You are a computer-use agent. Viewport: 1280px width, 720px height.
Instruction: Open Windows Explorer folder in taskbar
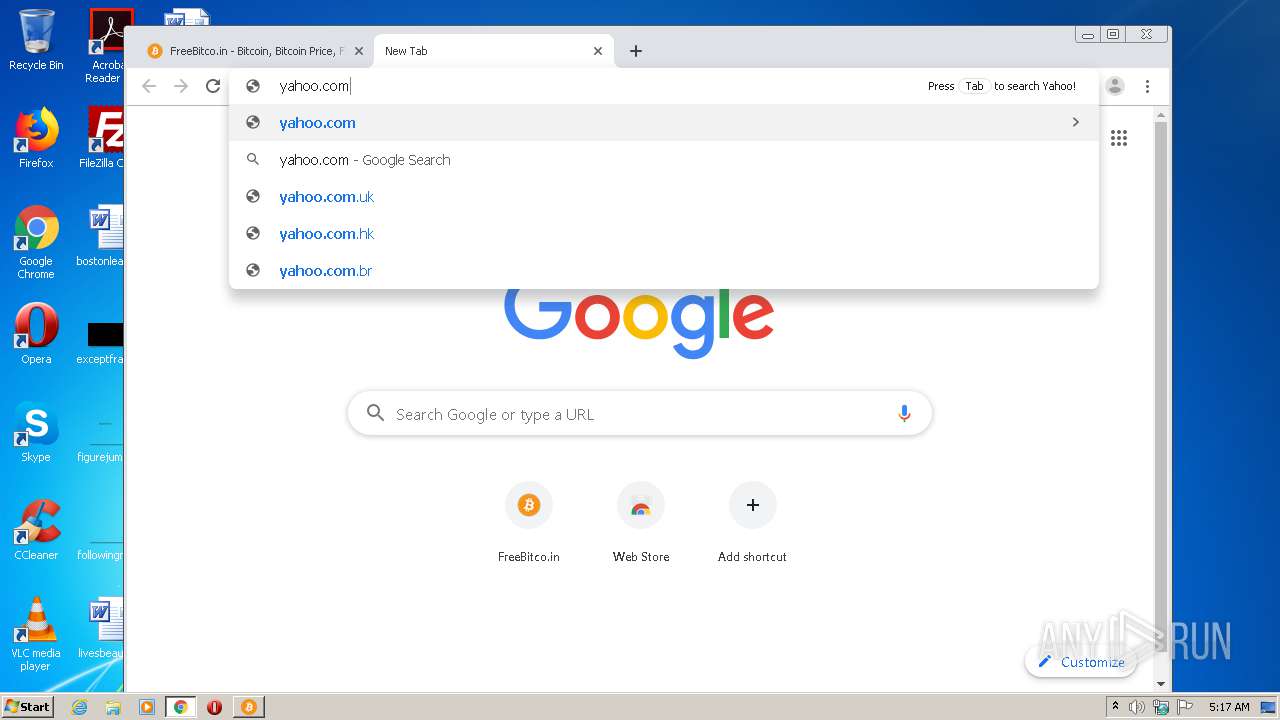click(113, 707)
